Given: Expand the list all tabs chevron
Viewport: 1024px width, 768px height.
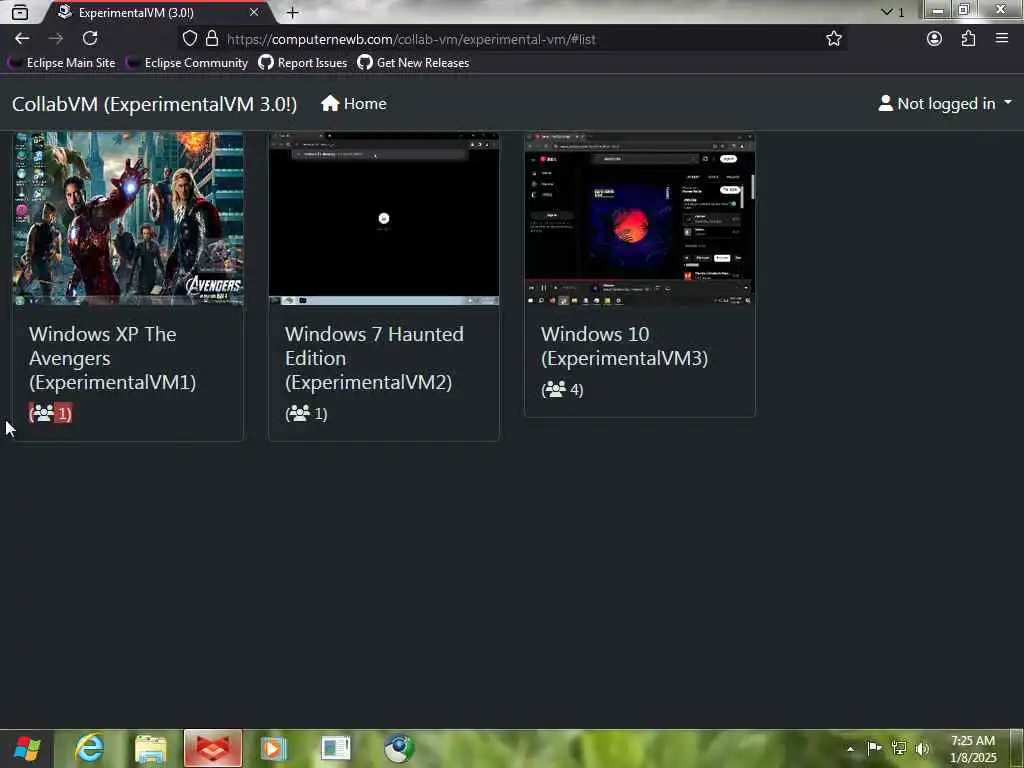Looking at the screenshot, I should click(886, 12).
